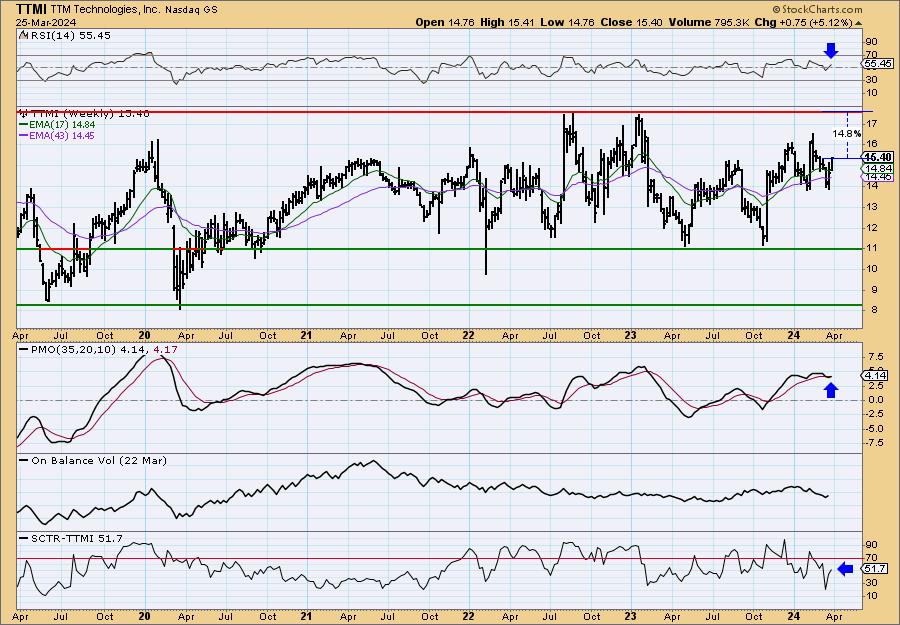Click the SCTR-TTMI 51.7 indicator label
The image size is (900, 625).
pyautogui.click(x=76, y=538)
